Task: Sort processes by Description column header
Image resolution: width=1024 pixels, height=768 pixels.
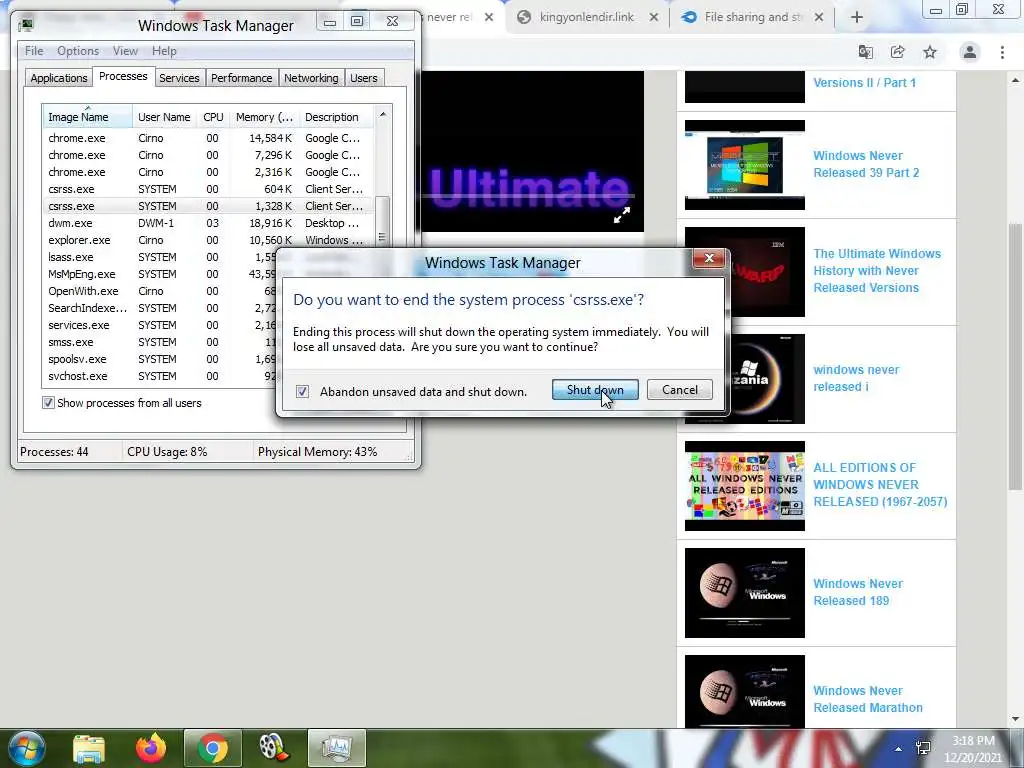Action: tap(336, 117)
